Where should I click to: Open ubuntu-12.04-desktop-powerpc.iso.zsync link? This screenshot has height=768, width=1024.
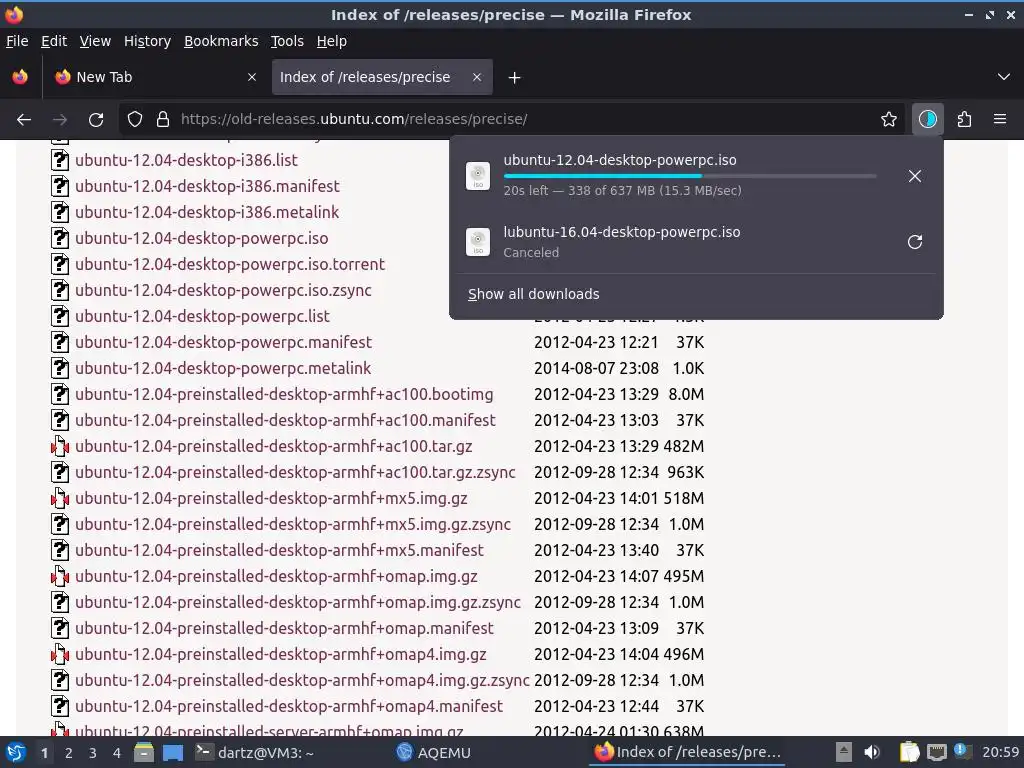coord(223,291)
